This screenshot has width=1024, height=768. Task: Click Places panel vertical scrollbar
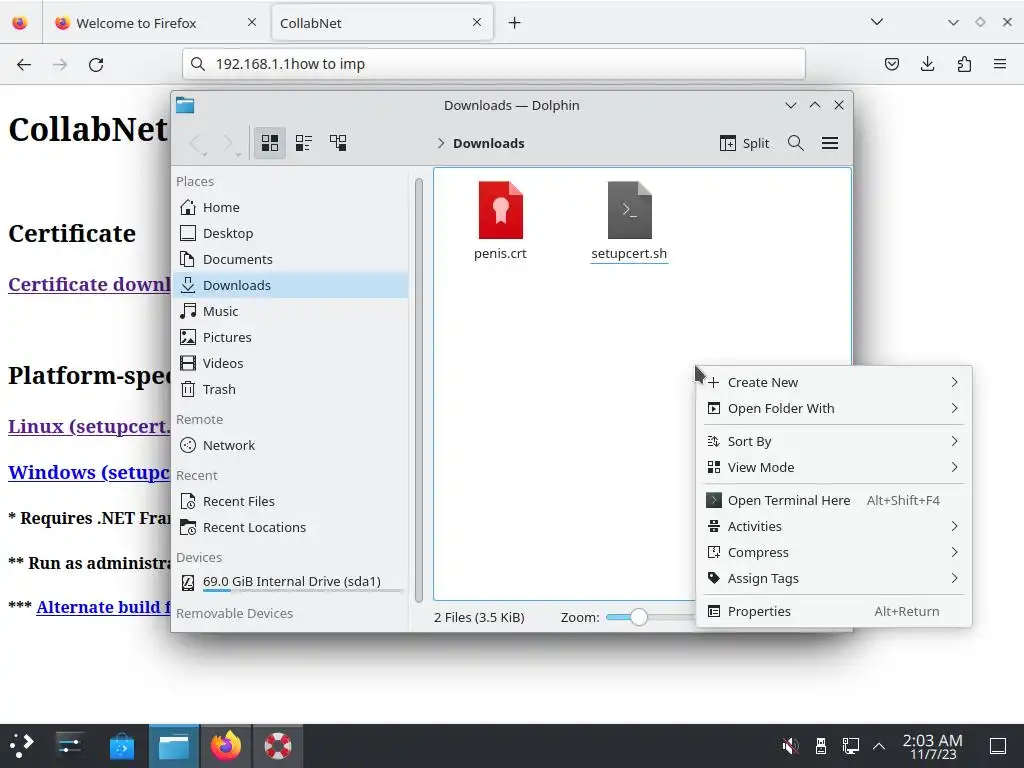click(x=419, y=389)
